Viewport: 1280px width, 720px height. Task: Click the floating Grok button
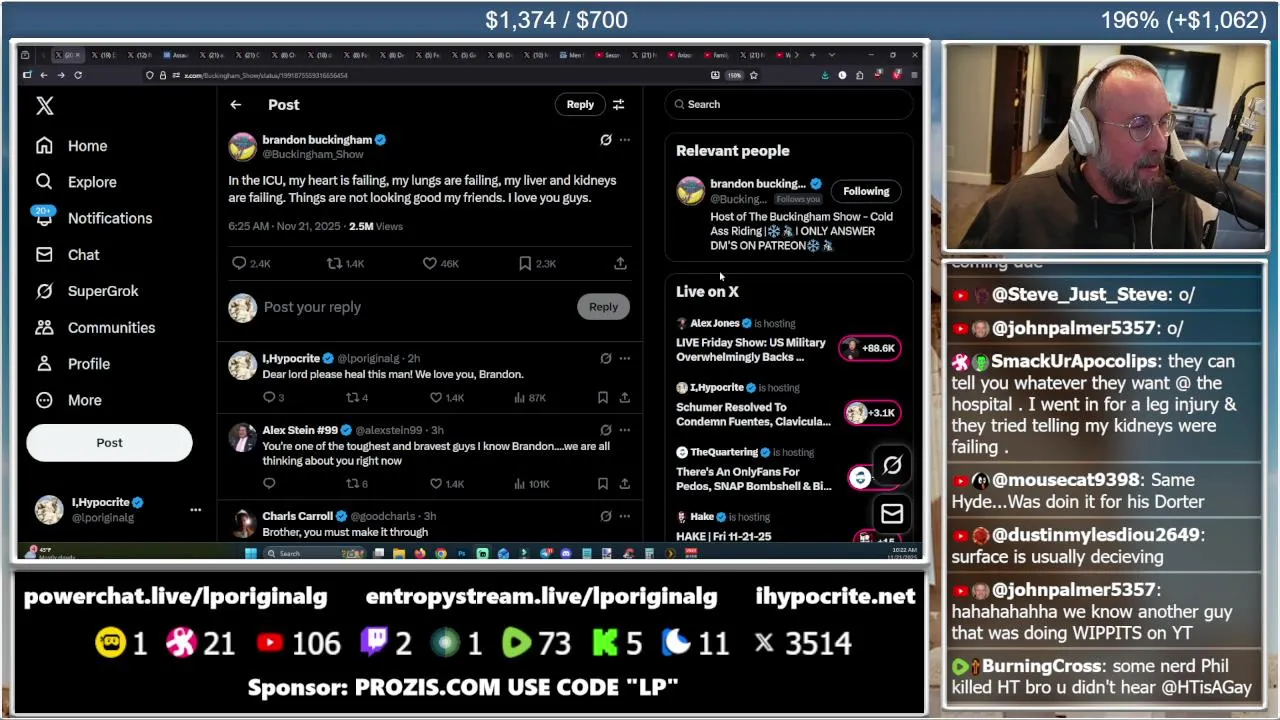pos(892,465)
